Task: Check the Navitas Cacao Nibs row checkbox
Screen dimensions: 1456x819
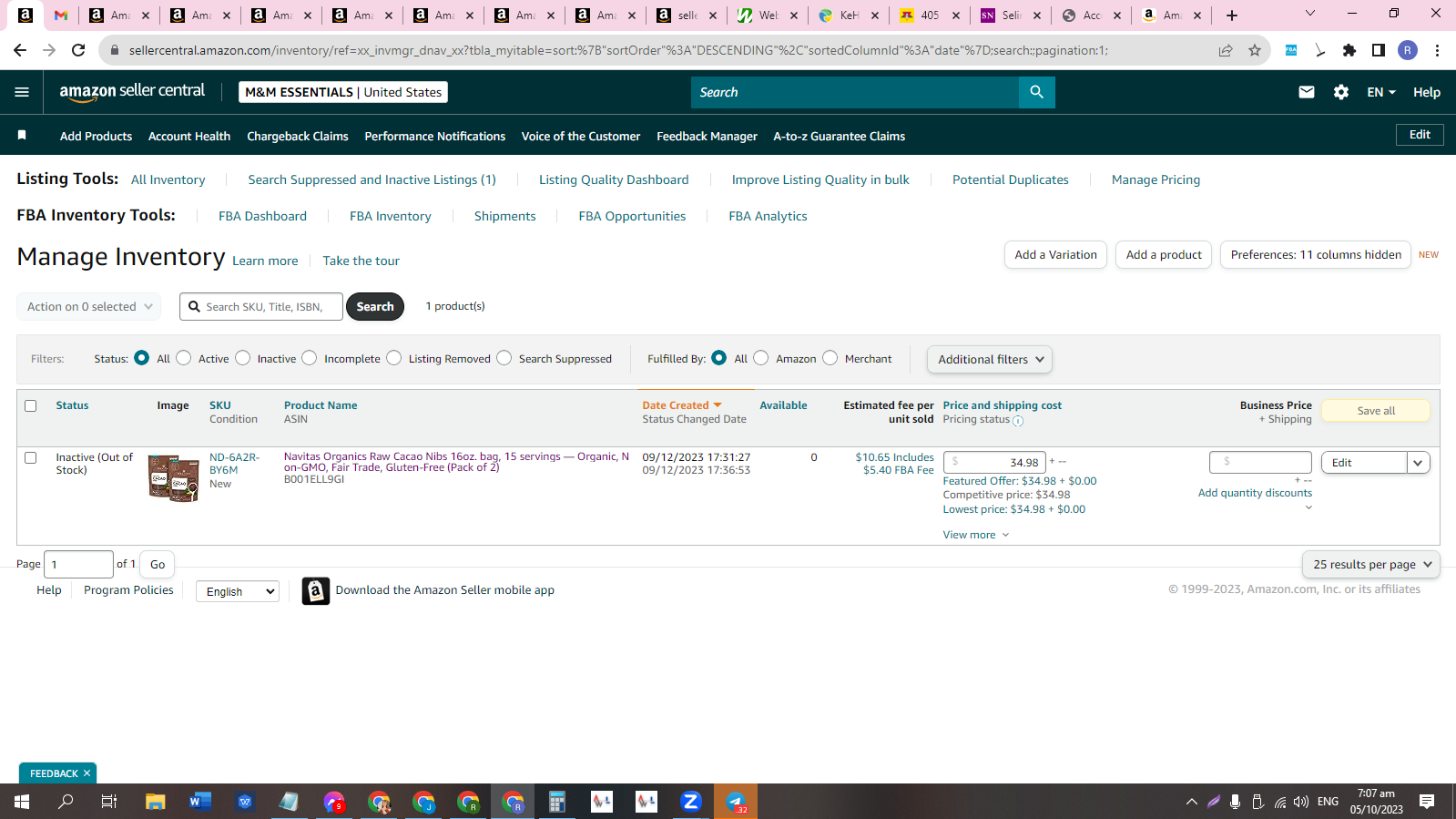Action: pos(31,458)
